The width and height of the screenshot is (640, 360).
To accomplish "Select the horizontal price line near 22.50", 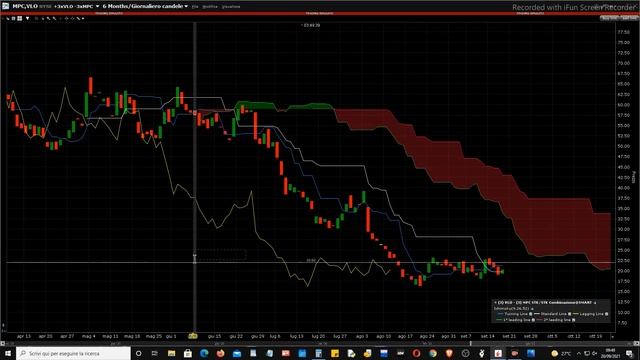I will (310, 262).
